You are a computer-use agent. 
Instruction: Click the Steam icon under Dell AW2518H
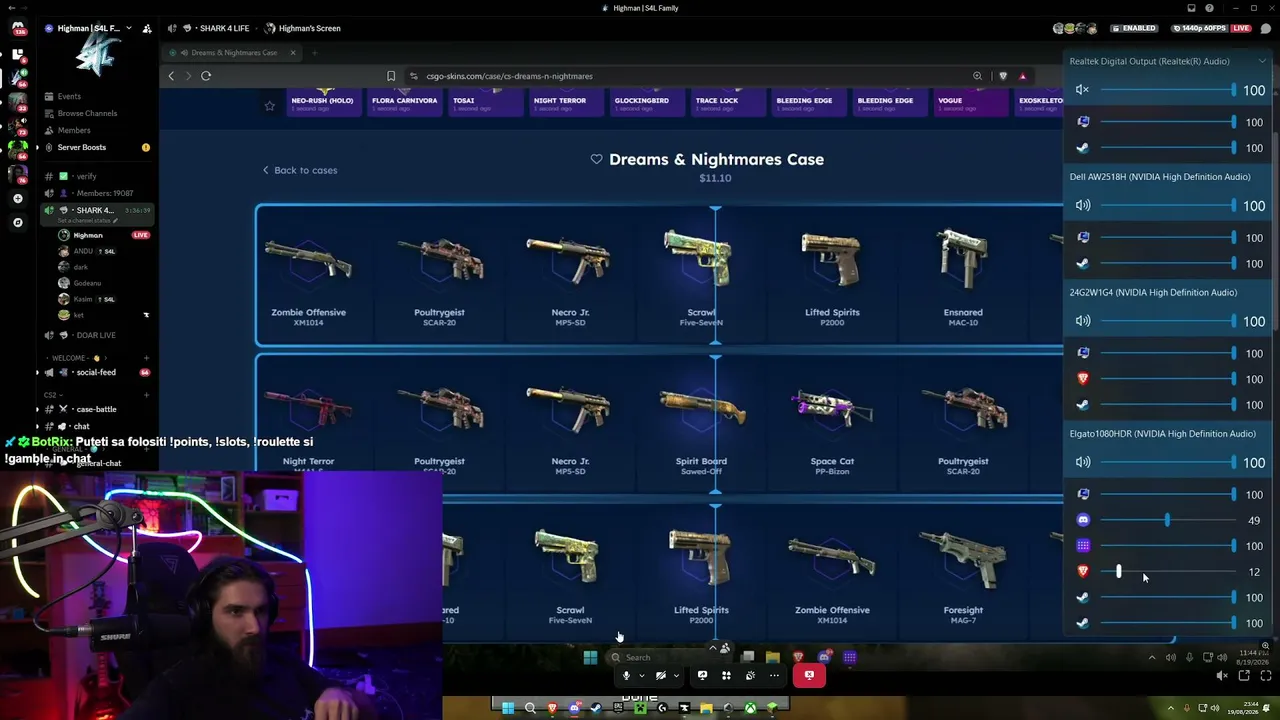point(1083,263)
